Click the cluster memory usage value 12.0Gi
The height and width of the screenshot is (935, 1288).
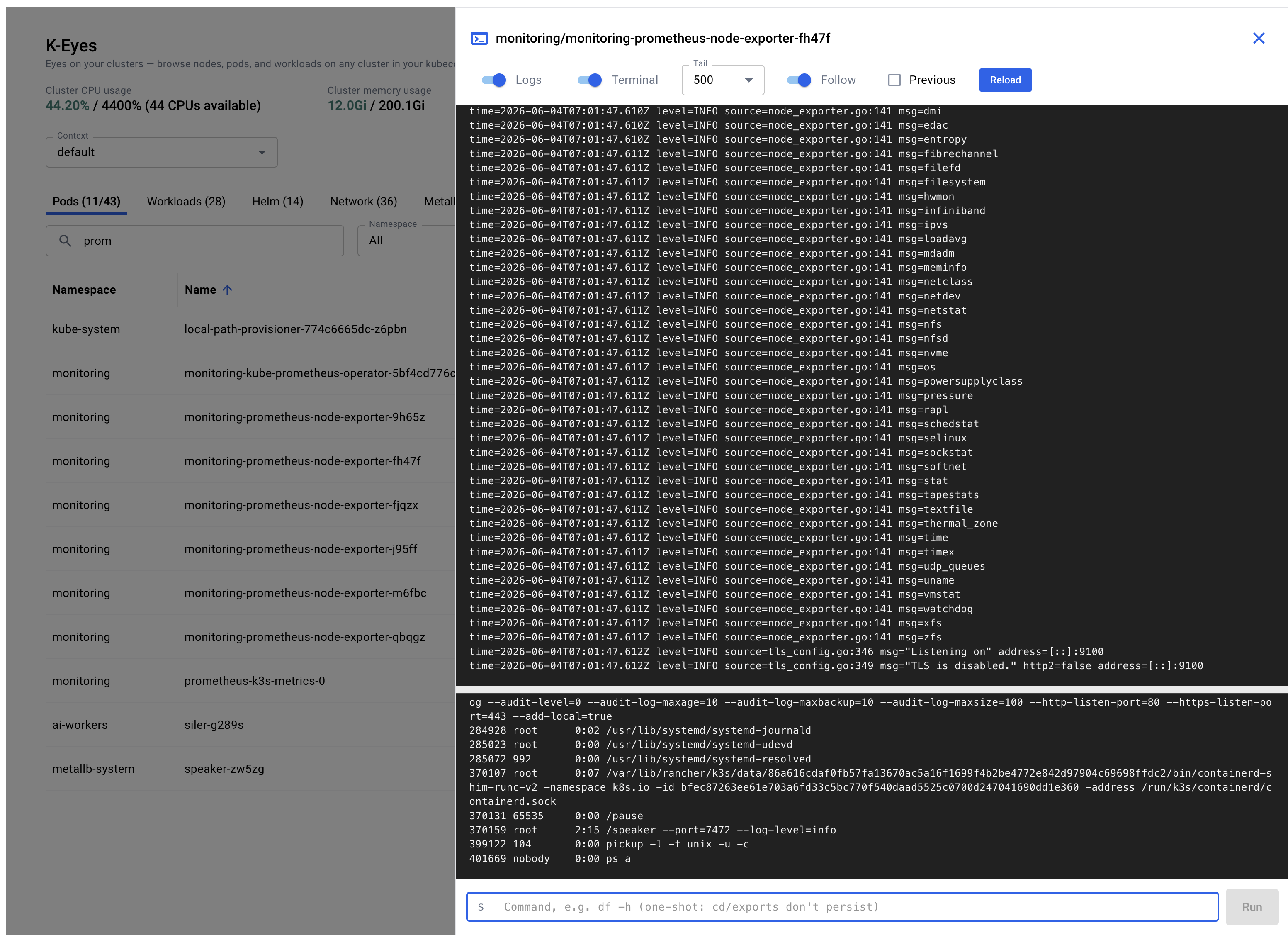347,106
